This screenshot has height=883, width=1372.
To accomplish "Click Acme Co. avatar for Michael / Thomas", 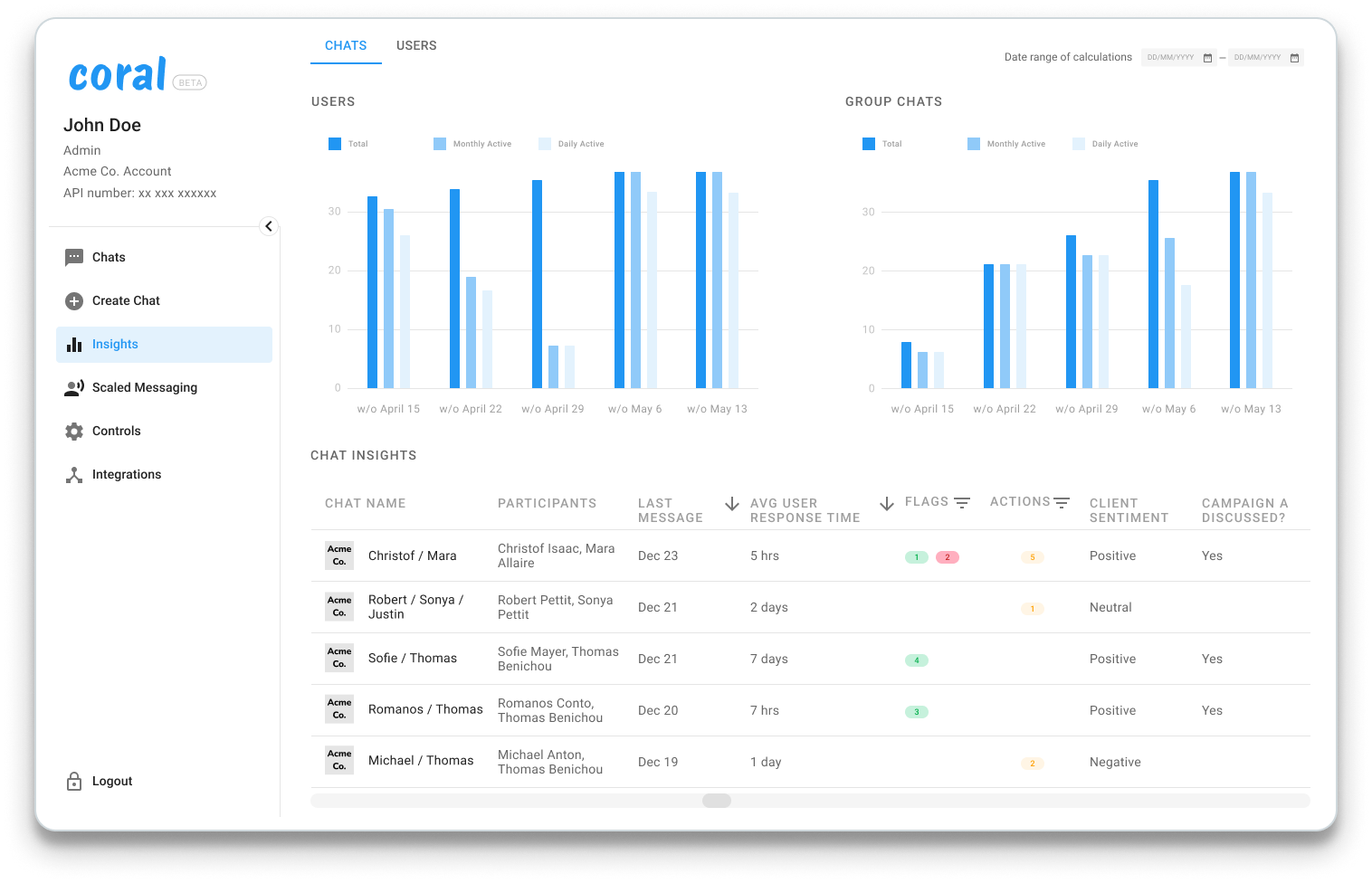I will (x=339, y=761).
